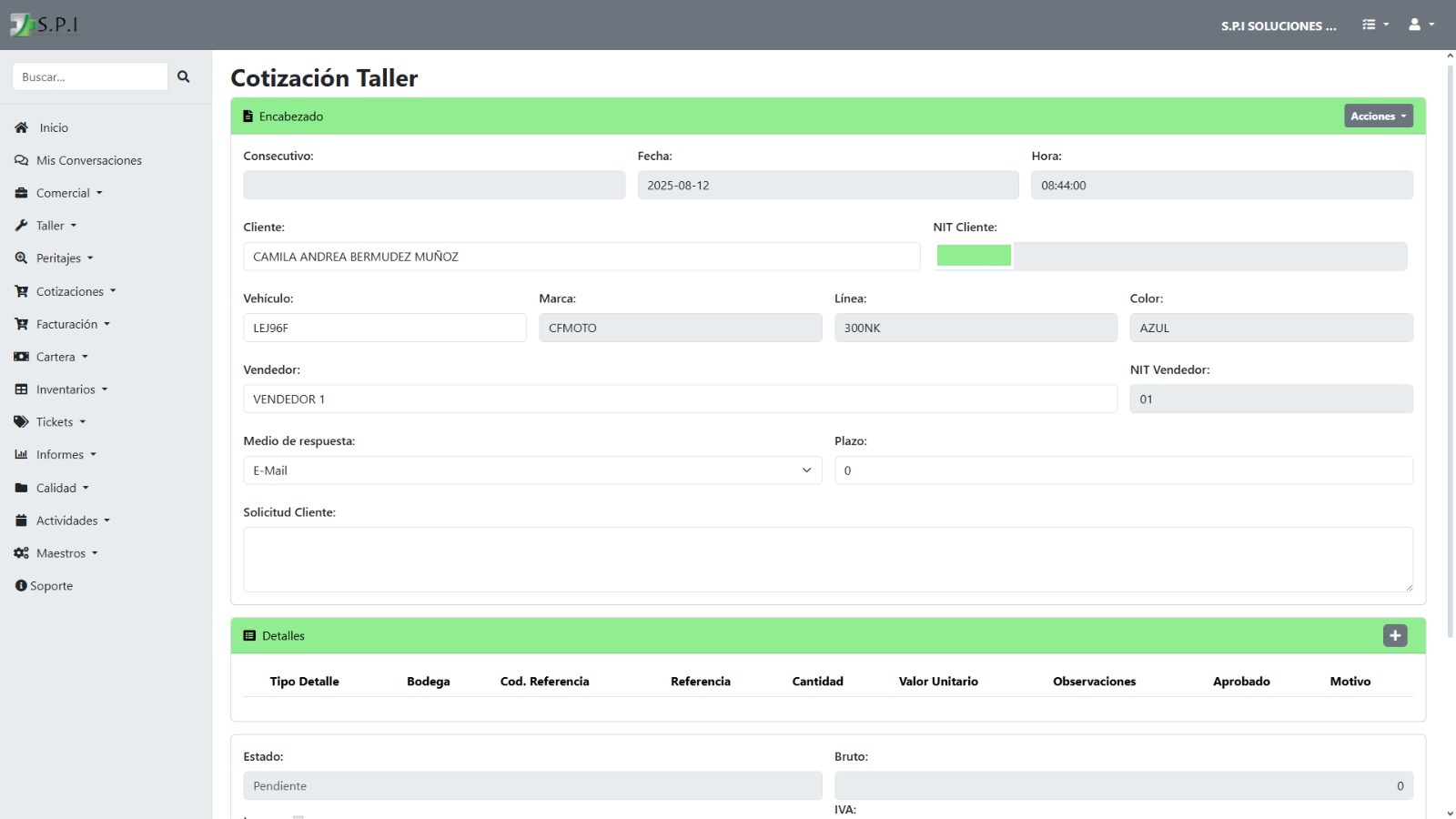The height and width of the screenshot is (819, 1456).
Task: Click the Color AZUL field
Action: pyautogui.click(x=1271, y=328)
